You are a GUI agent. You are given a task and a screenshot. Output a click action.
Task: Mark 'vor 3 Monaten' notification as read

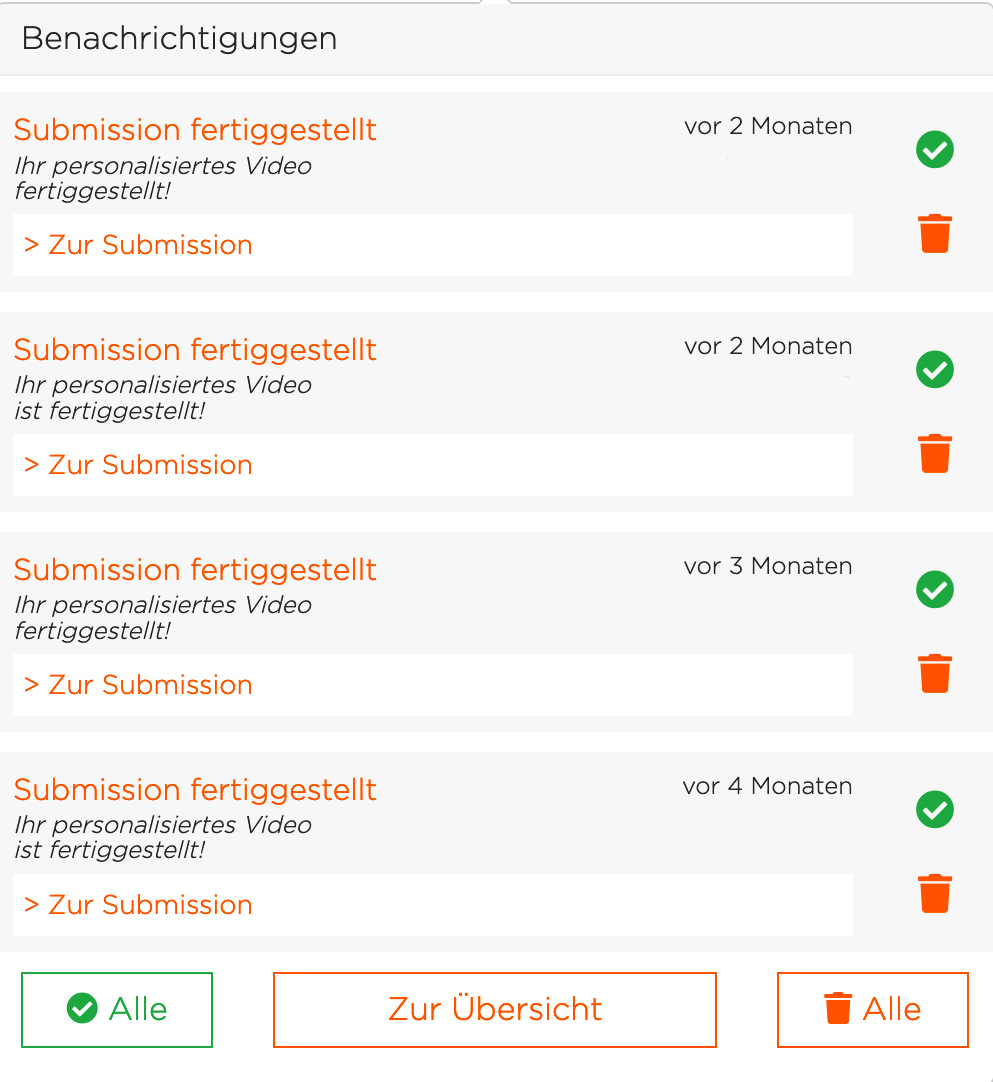click(x=935, y=589)
